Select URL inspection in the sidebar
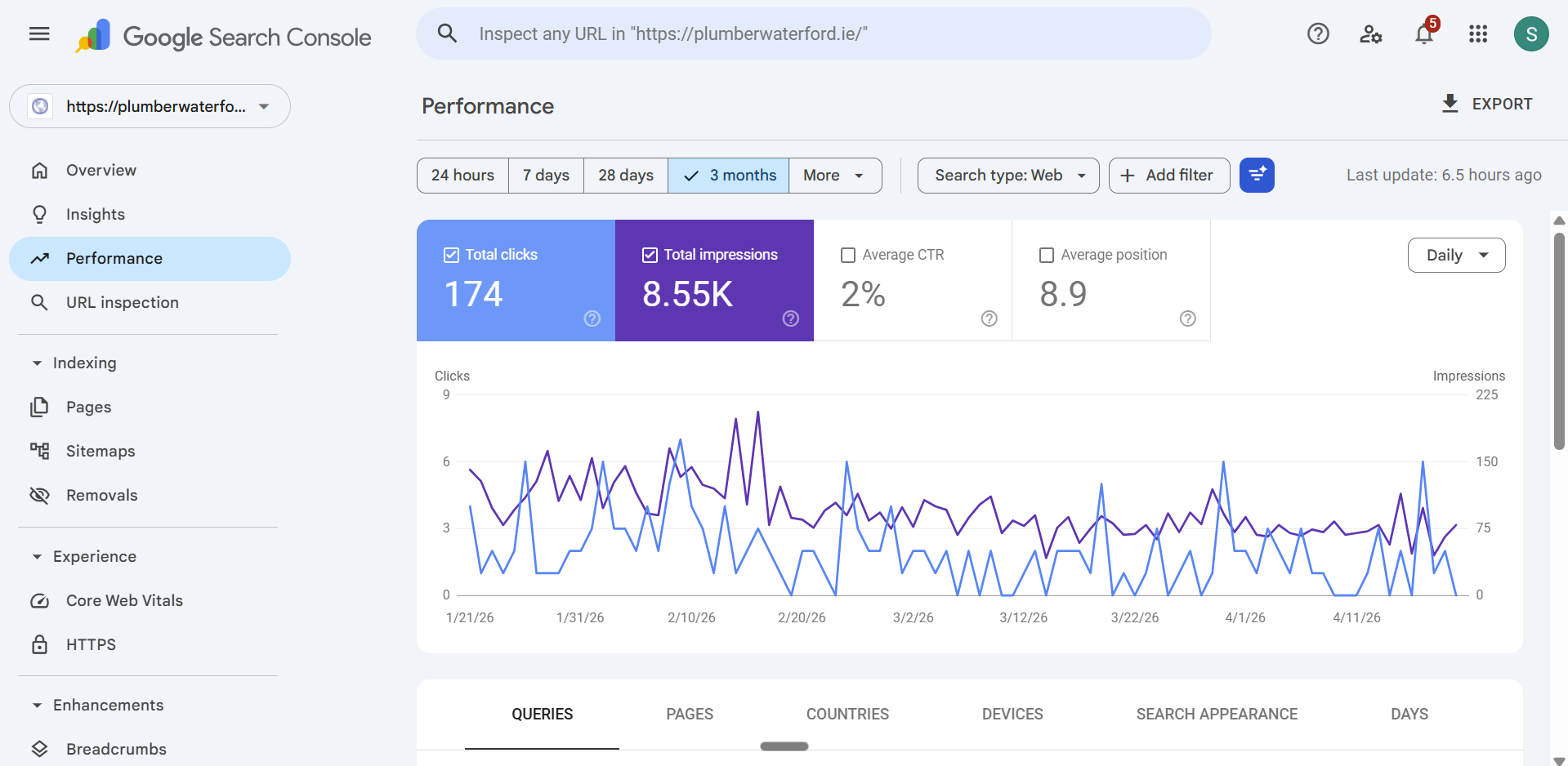 122,302
